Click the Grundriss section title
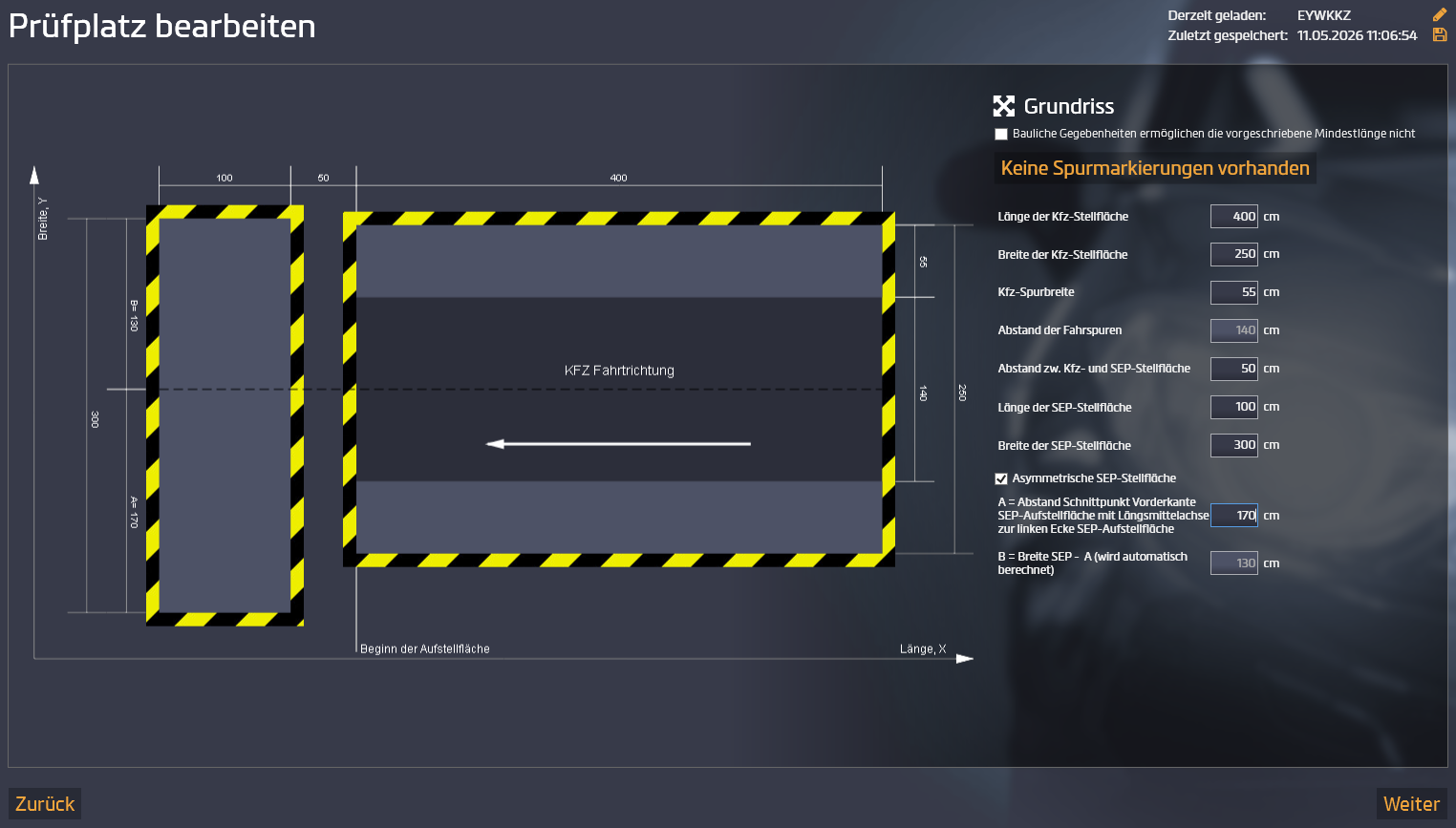1456x828 pixels. (1069, 106)
